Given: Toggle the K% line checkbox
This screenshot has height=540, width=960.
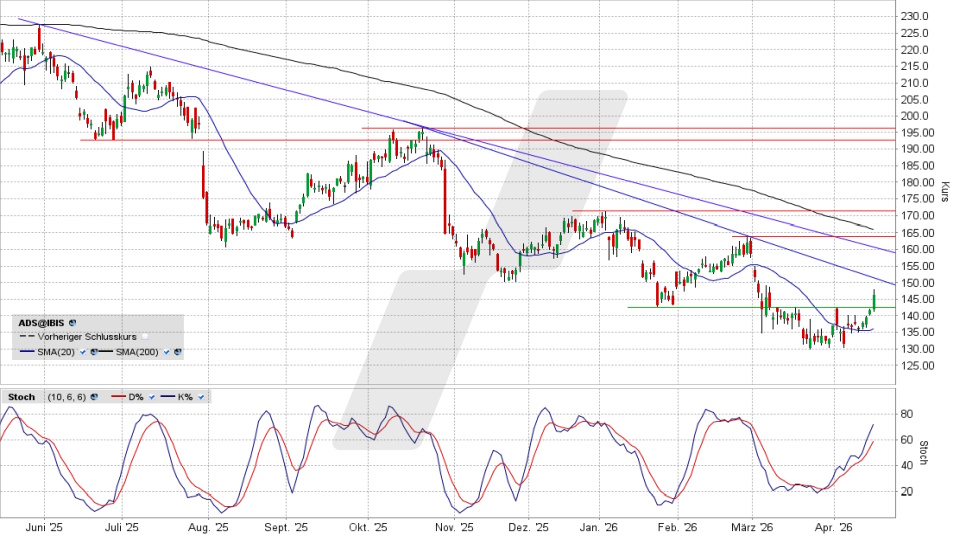Looking at the screenshot, I should point(201,397).
